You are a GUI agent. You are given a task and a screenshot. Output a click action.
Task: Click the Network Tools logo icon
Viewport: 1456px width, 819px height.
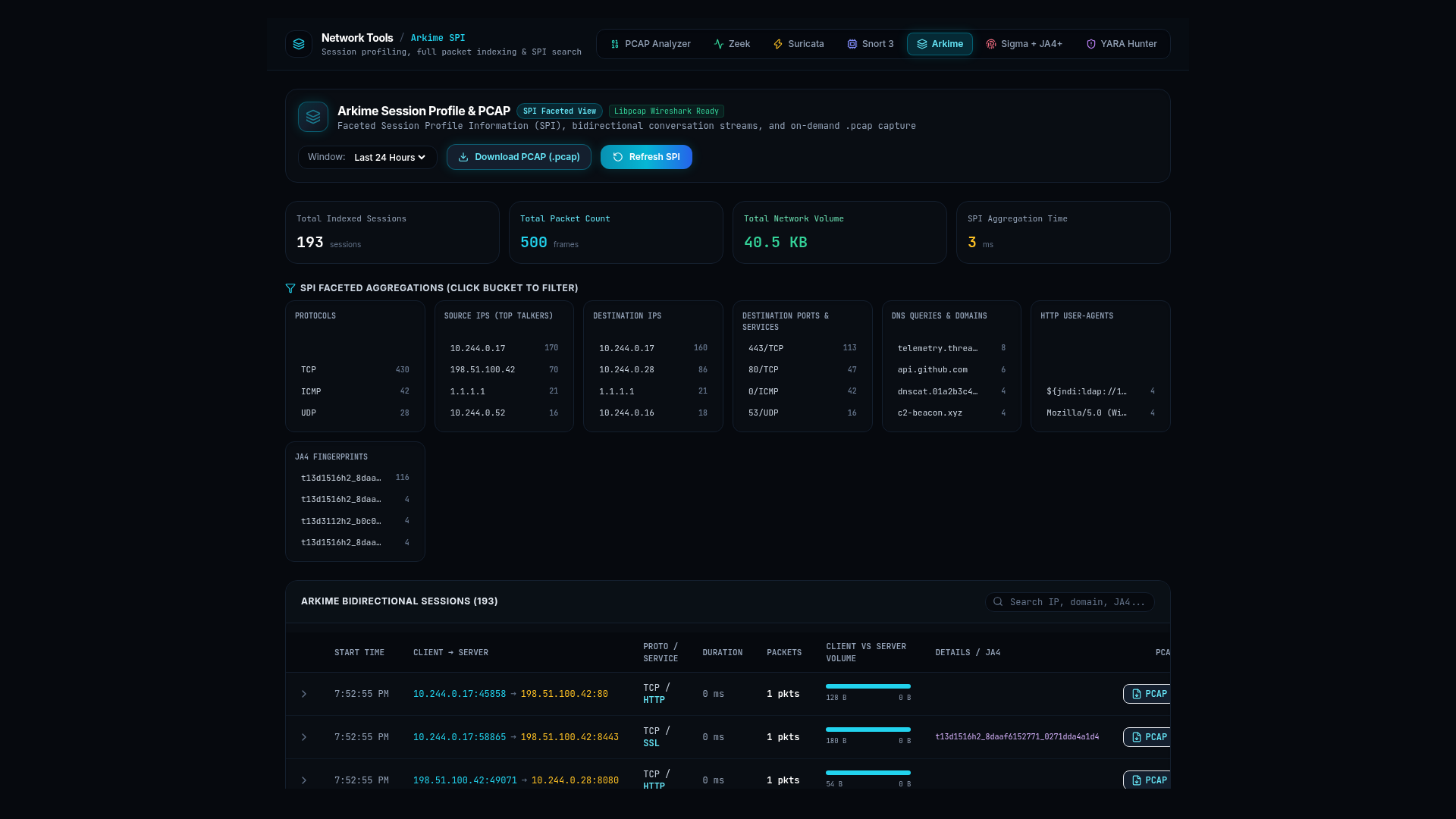coord(299,44)
